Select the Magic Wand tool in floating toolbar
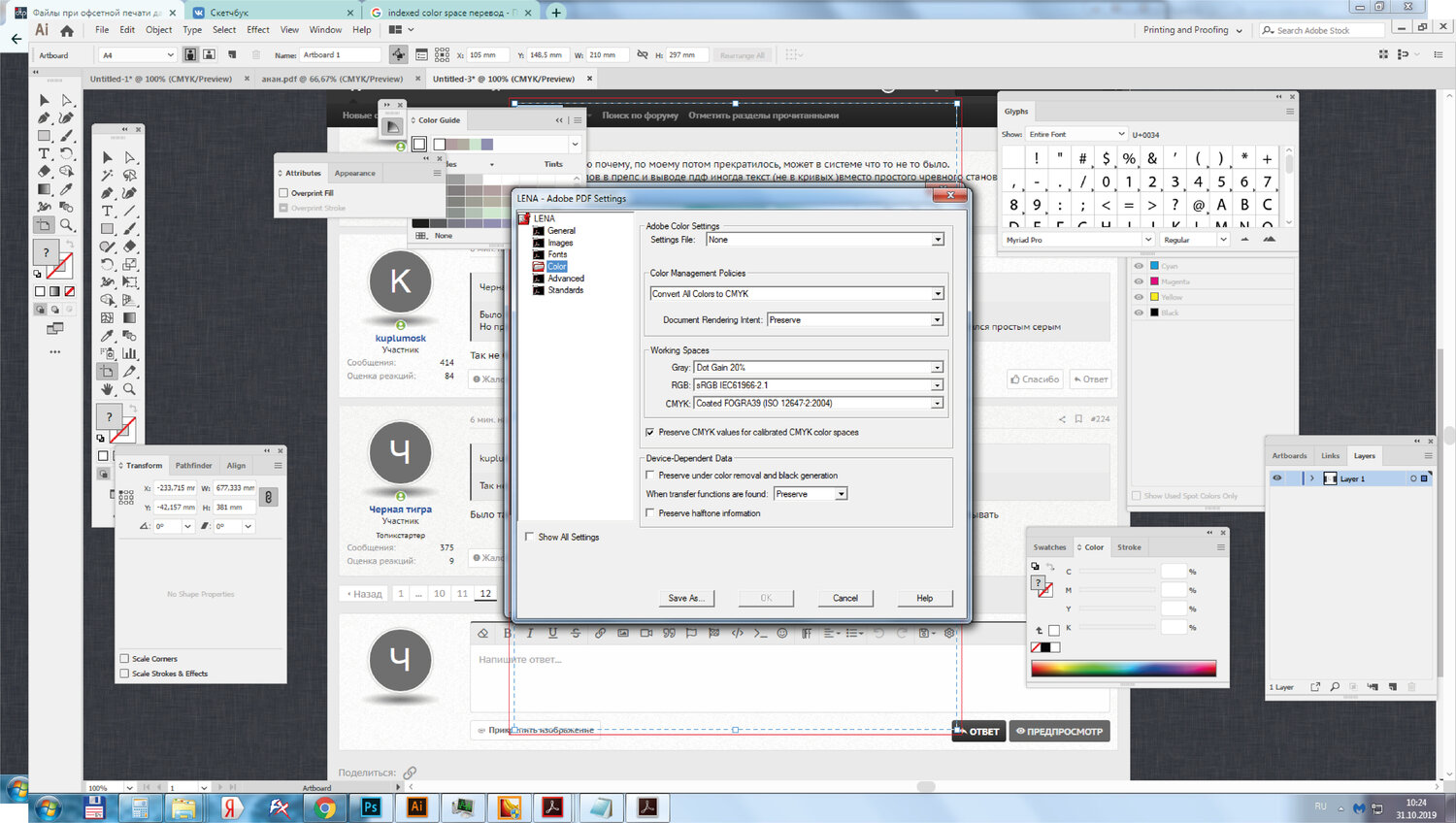The width and height of the screenshot is (1456, 823). (107, 176)
